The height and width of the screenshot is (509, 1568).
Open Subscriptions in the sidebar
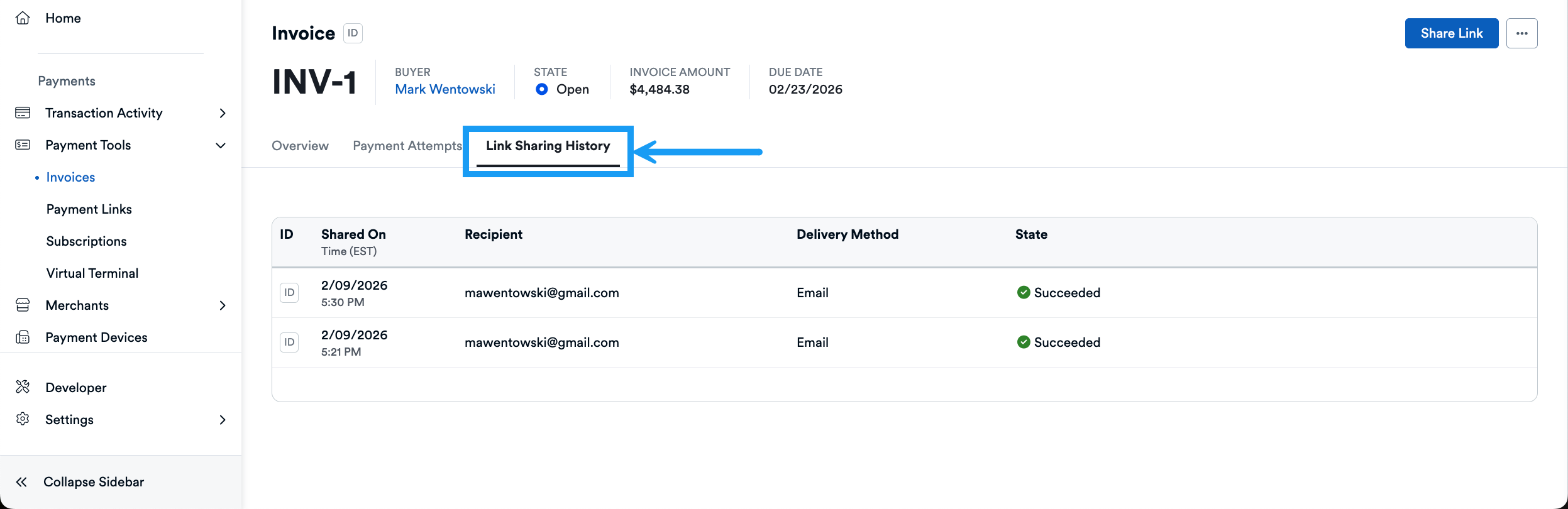[x=86, y=241]
